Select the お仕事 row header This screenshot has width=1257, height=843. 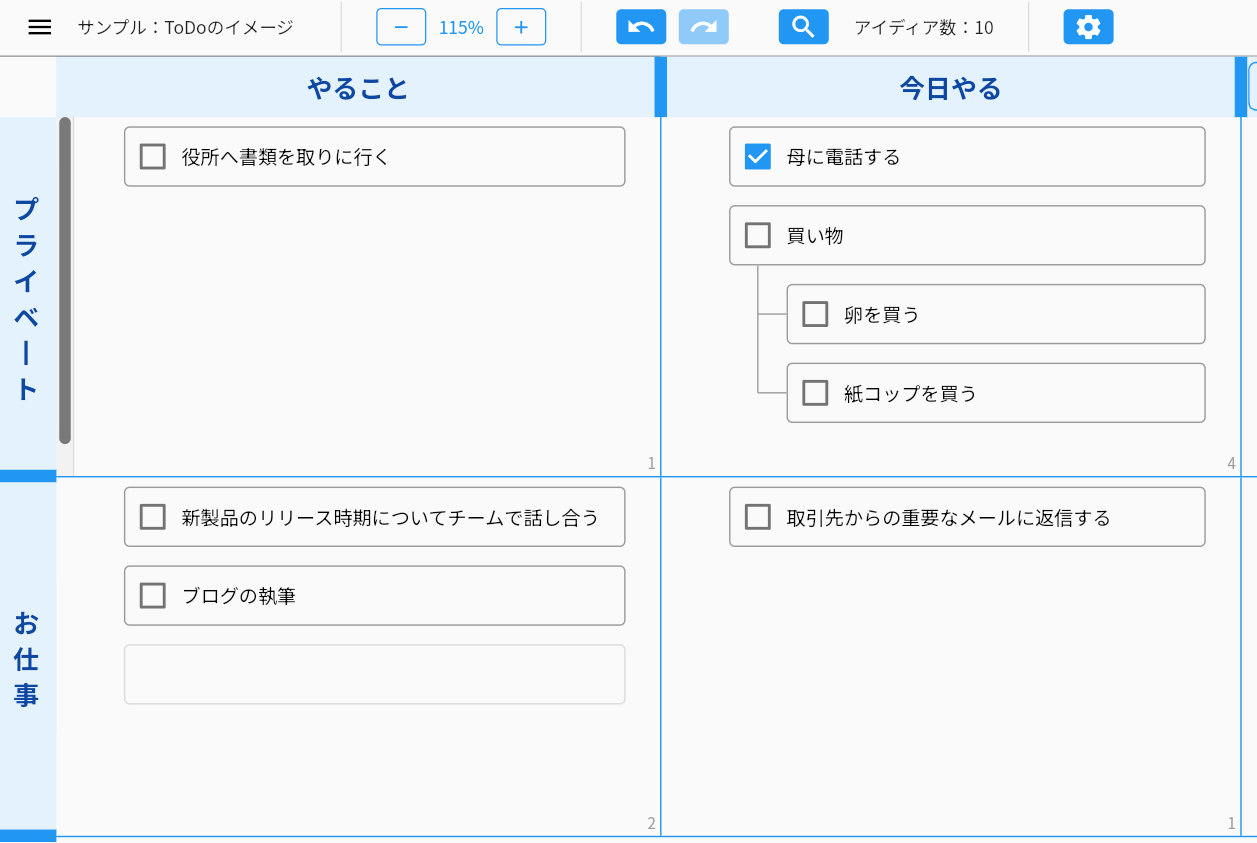click(x=27, y=656)
